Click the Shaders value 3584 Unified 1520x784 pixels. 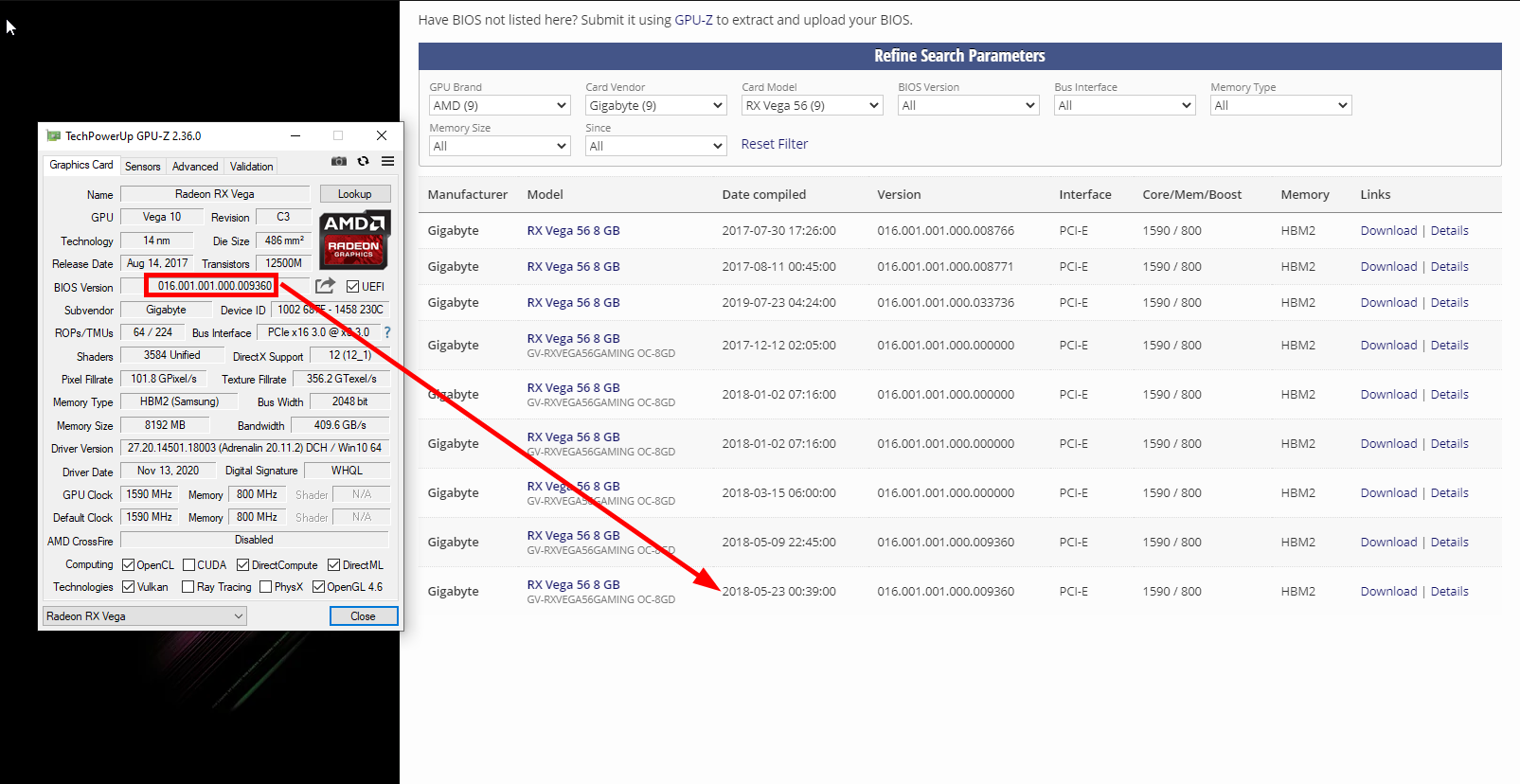coord(171,355)
